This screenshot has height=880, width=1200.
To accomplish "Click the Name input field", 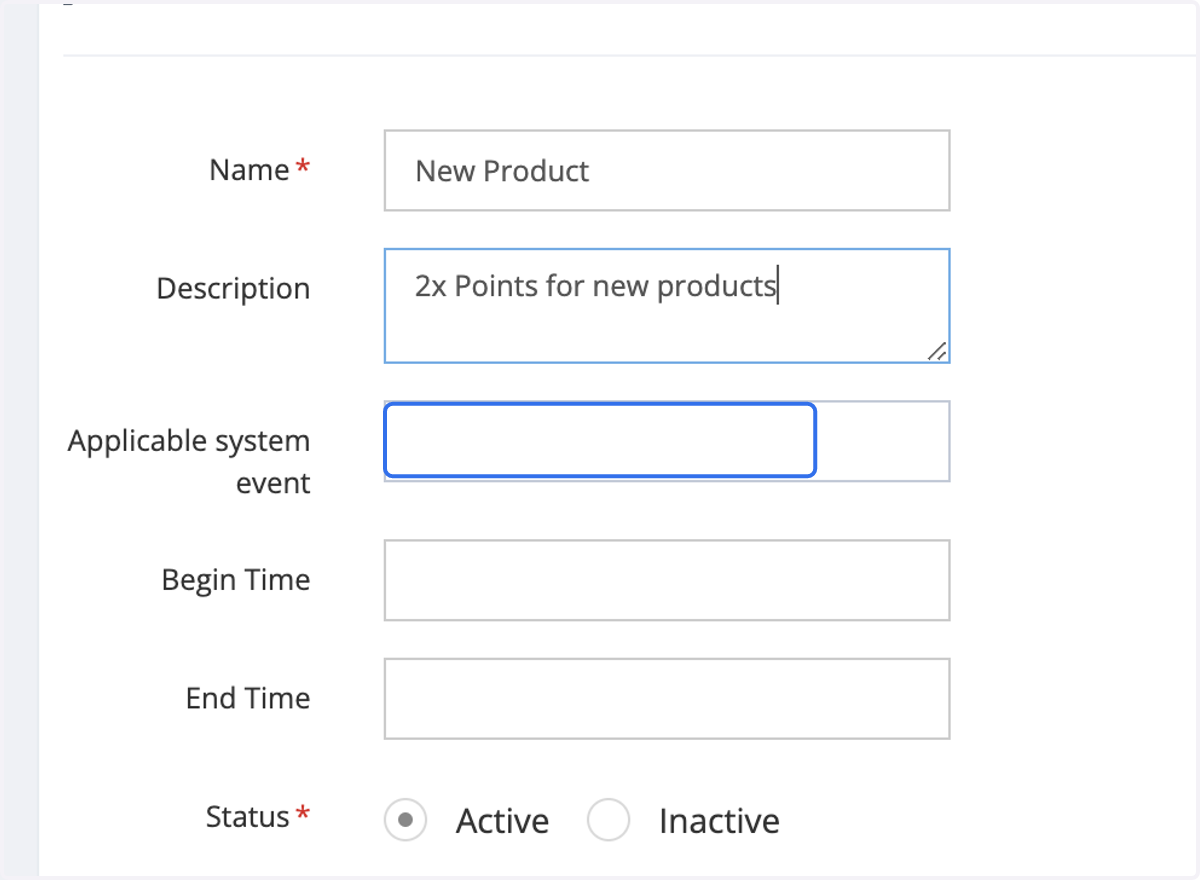I will point(667,170).
